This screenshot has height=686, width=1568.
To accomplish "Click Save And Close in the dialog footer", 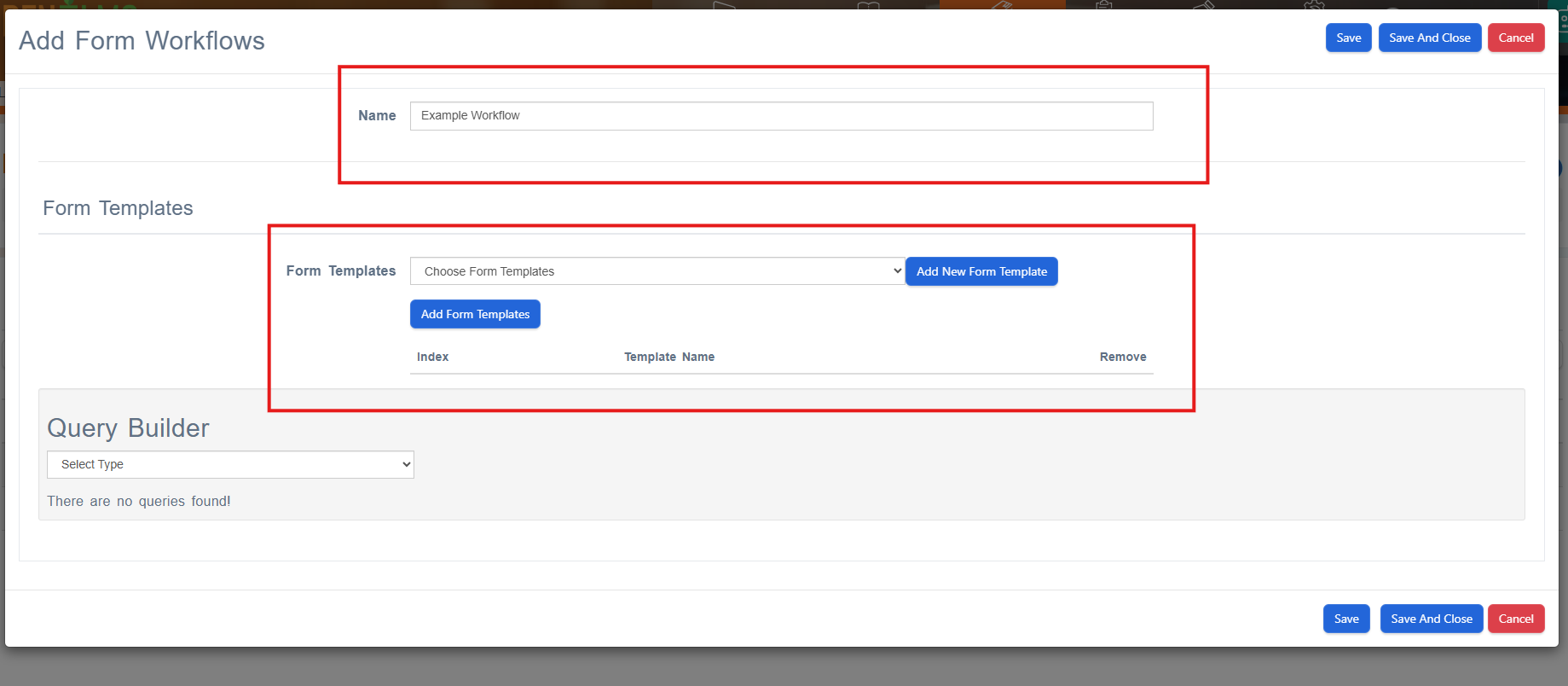I will point(1432,619).
